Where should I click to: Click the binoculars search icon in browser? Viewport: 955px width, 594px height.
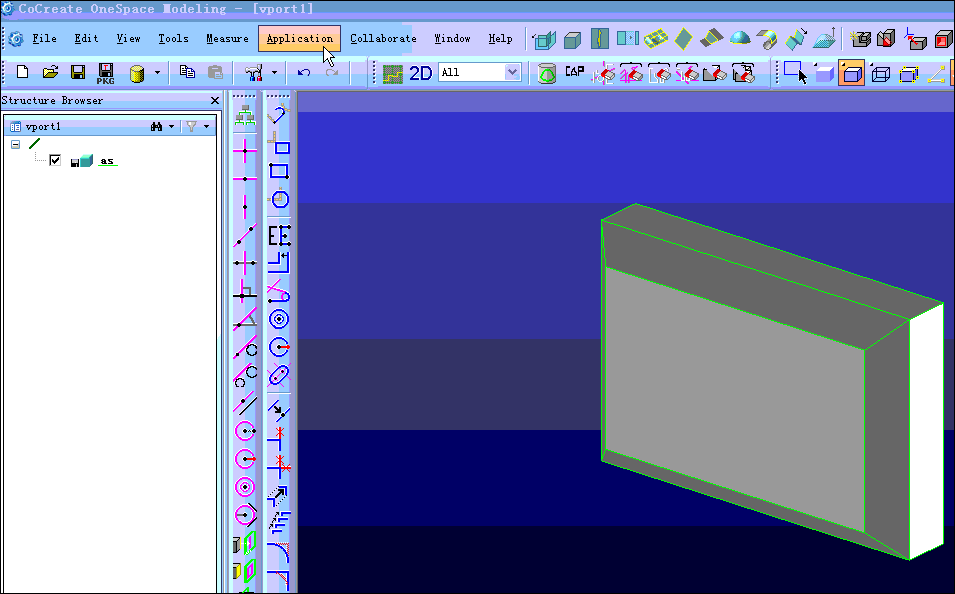click(157, 126)
